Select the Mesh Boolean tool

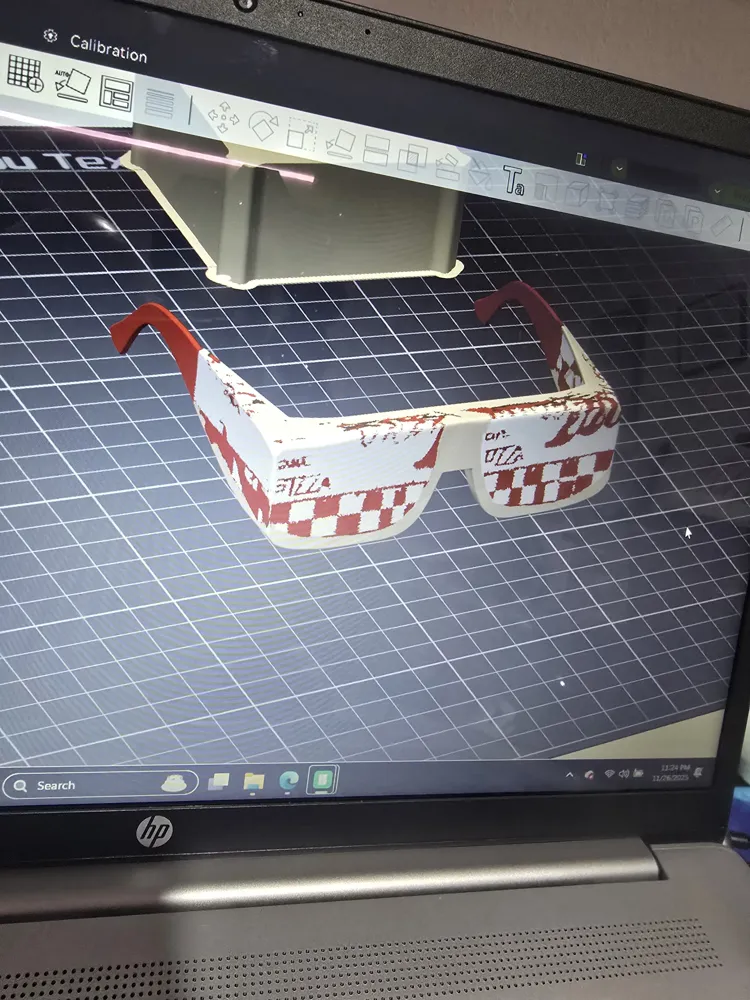[x=413, y=158]
